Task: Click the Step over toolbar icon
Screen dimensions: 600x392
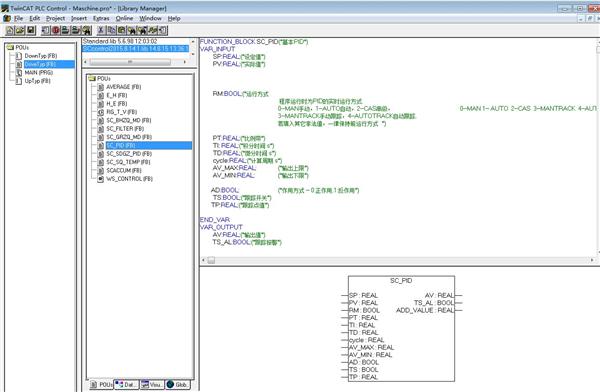Action: tap(66, 30)
